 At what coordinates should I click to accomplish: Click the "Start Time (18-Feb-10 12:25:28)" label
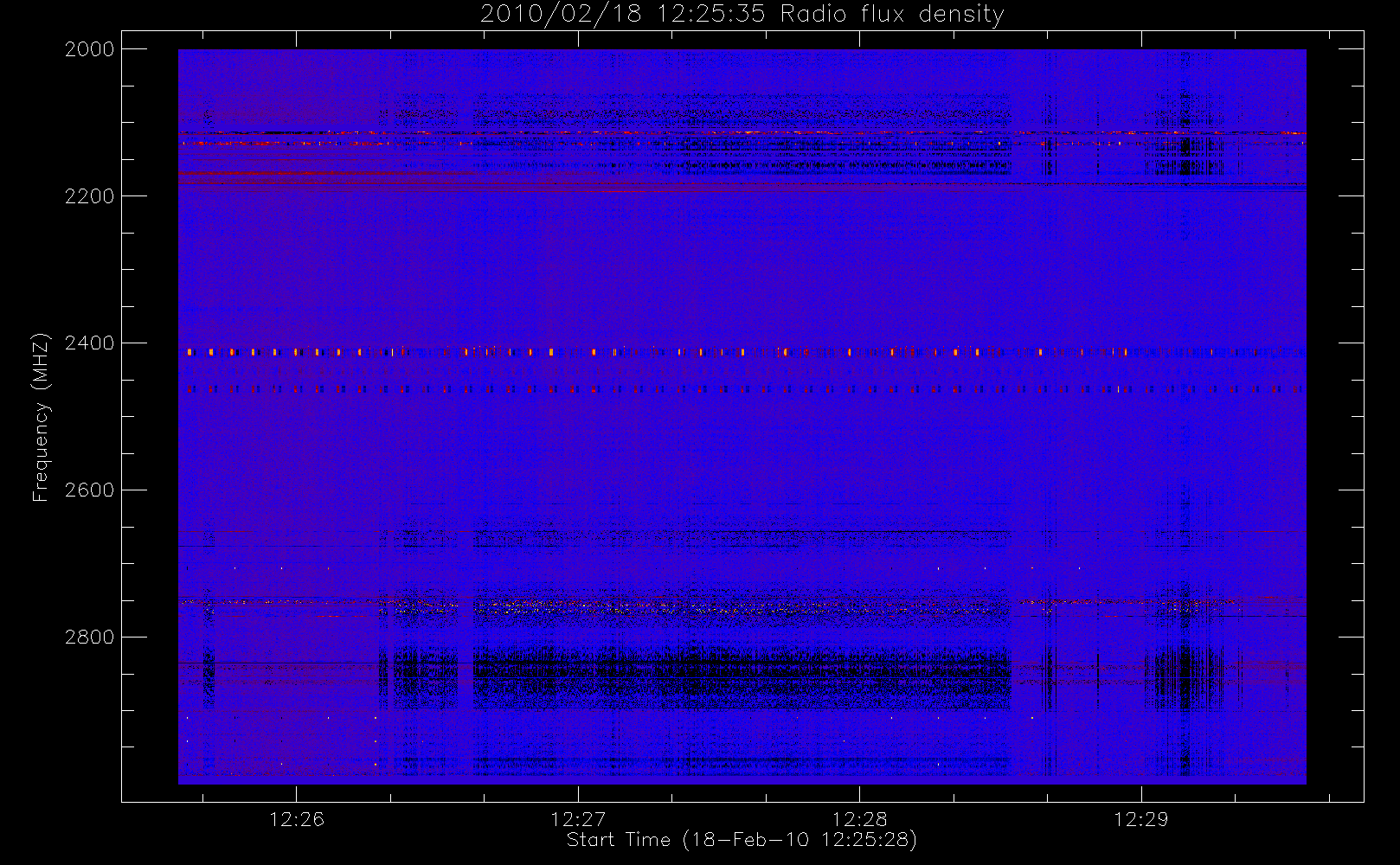742,840
